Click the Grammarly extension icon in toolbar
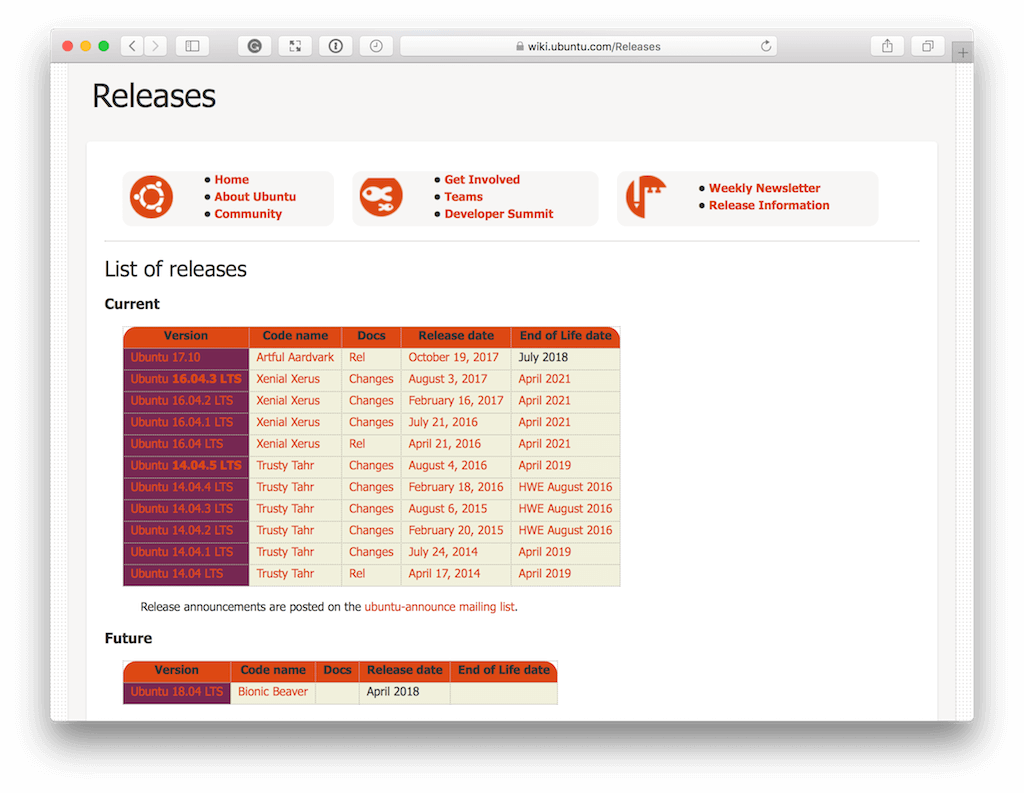 click(255, 46)
